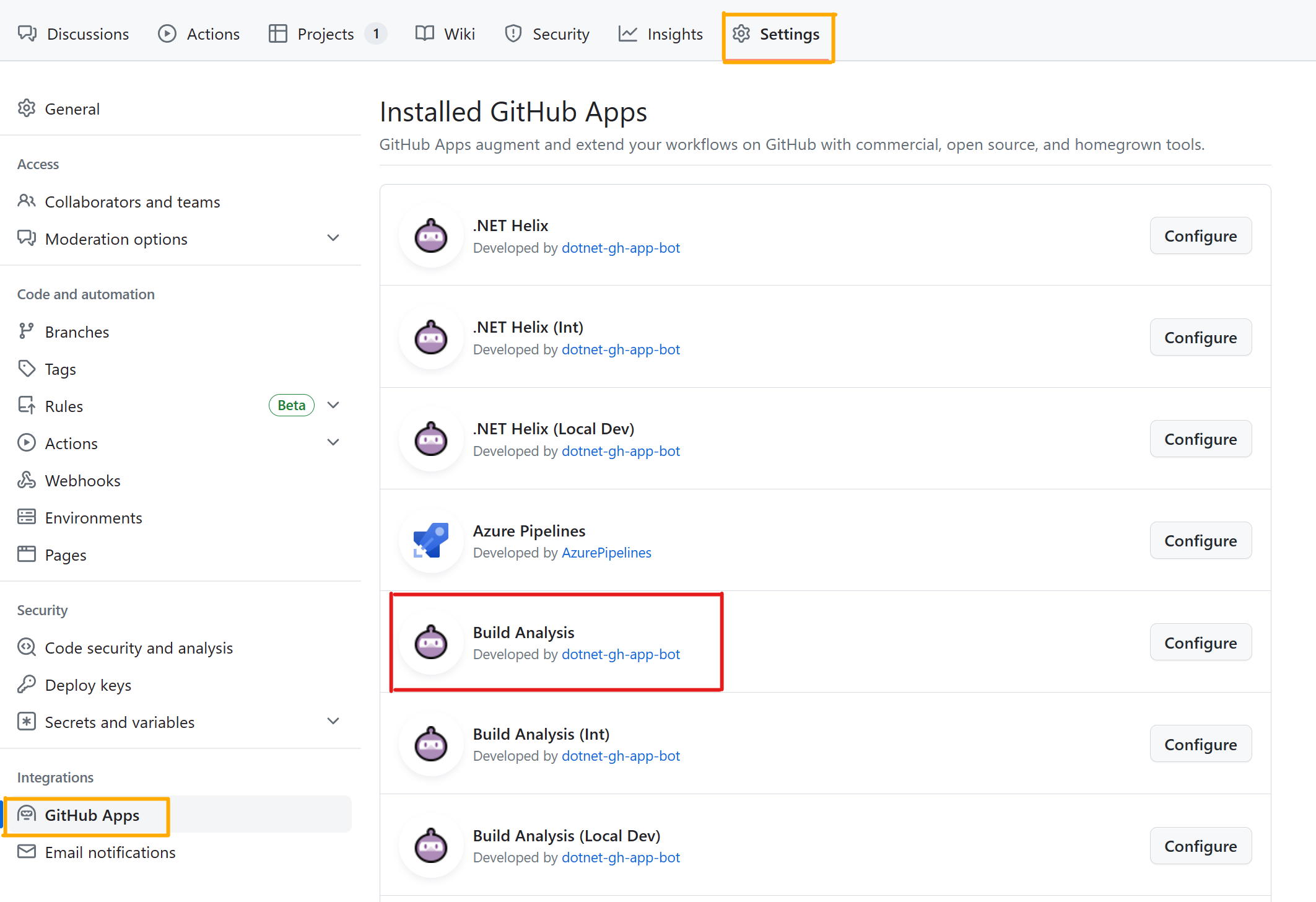Open Pages settings

[x=180, y=554]
